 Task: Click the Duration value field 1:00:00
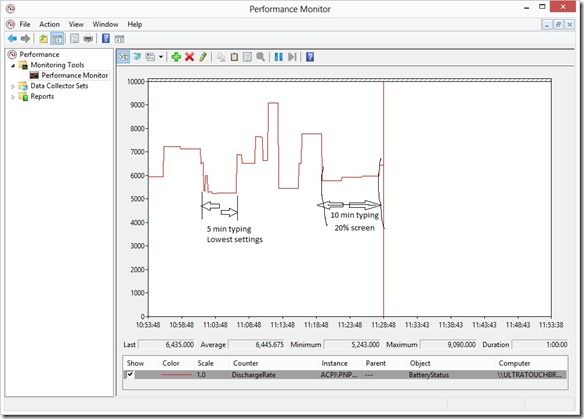[x=540, y=345]
